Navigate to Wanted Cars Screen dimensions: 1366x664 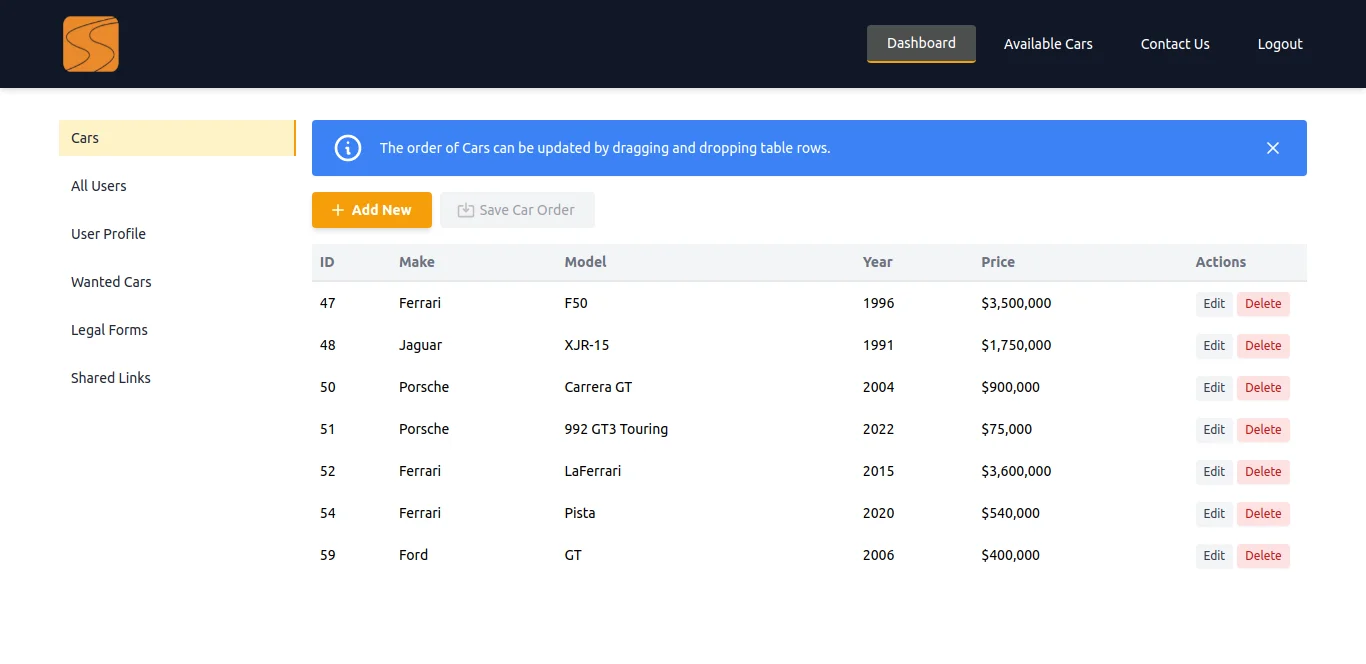coord(177,282)
